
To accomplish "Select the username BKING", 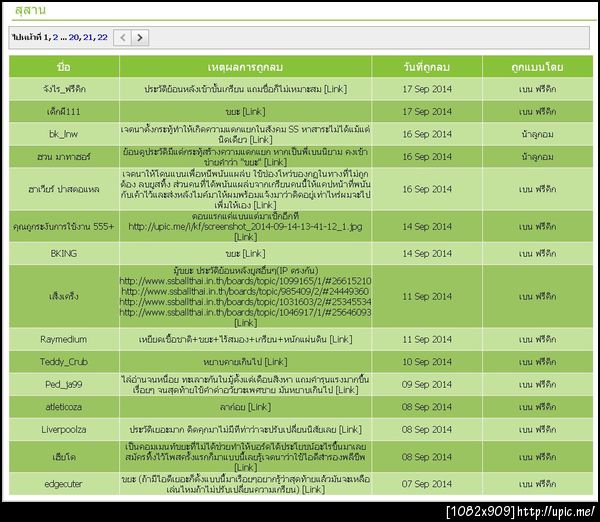I will 64,254.
